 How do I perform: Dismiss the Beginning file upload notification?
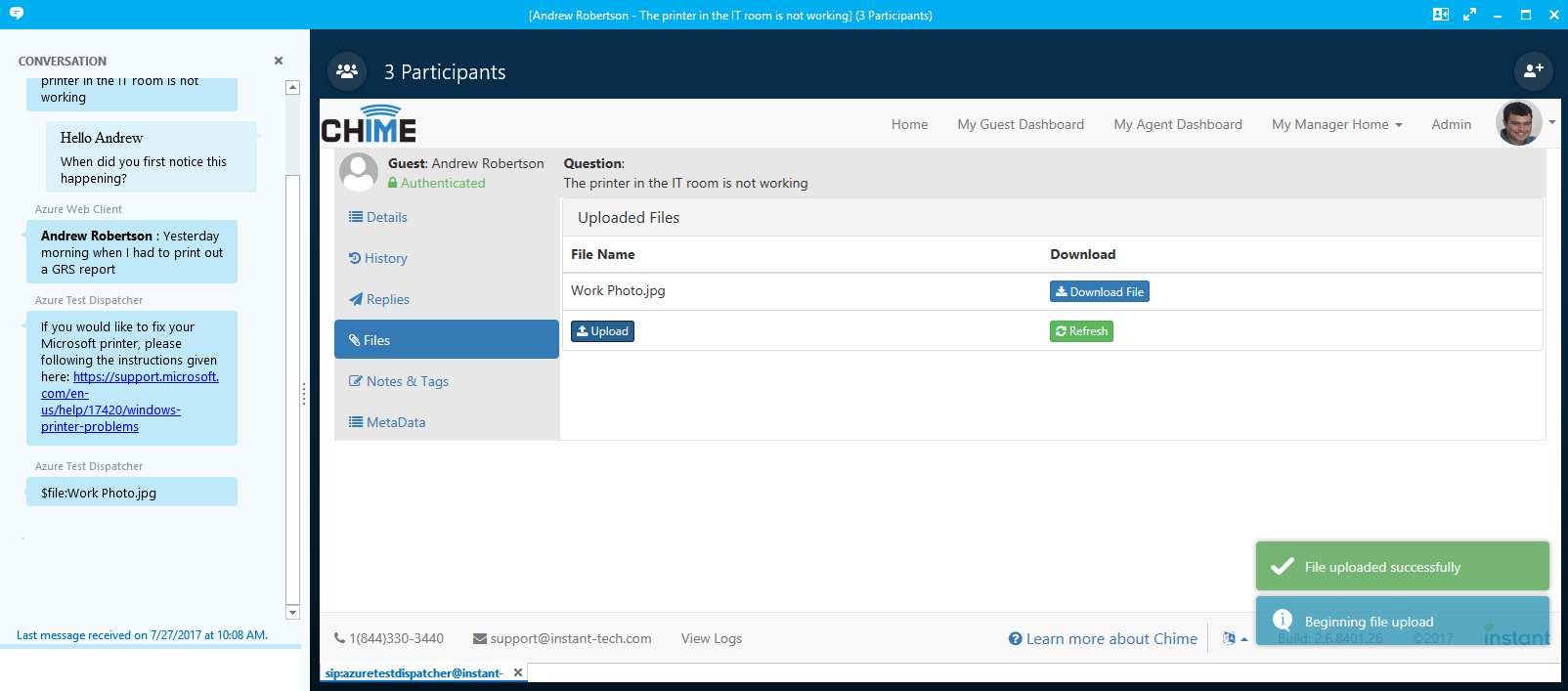(1403, 621)
